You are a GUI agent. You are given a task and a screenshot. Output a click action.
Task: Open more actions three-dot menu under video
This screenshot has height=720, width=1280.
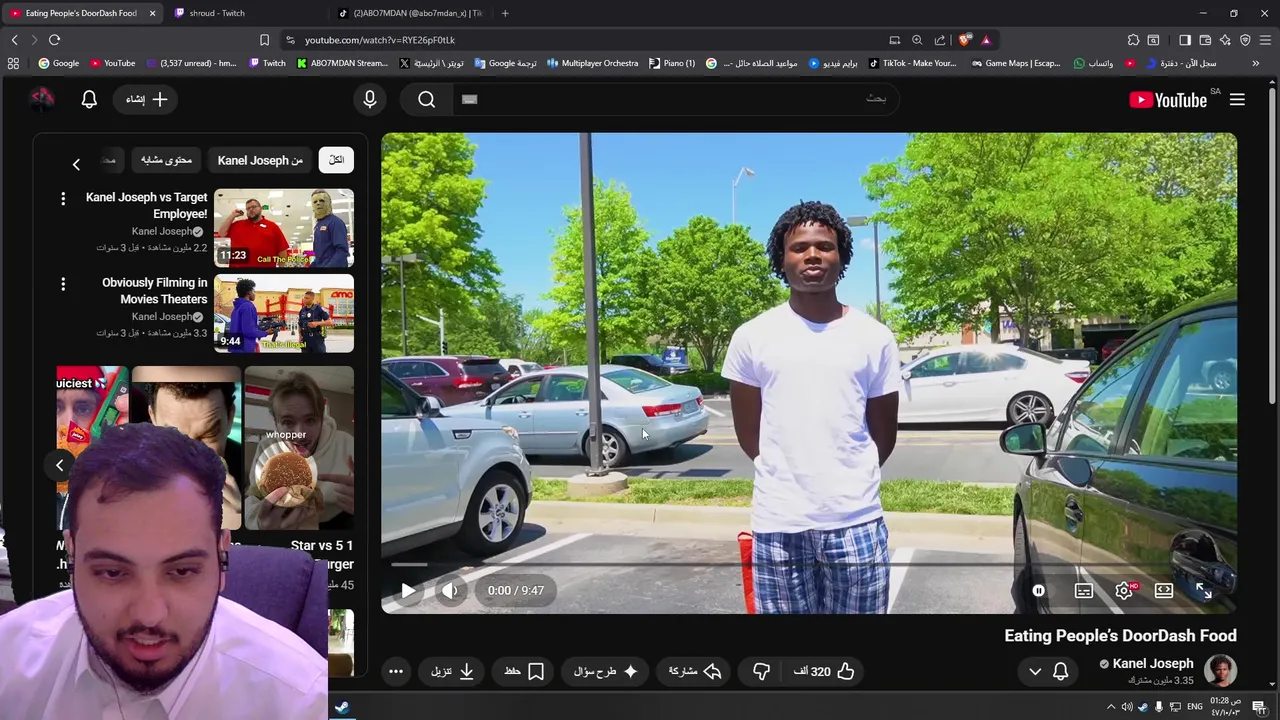coord(396,672)
